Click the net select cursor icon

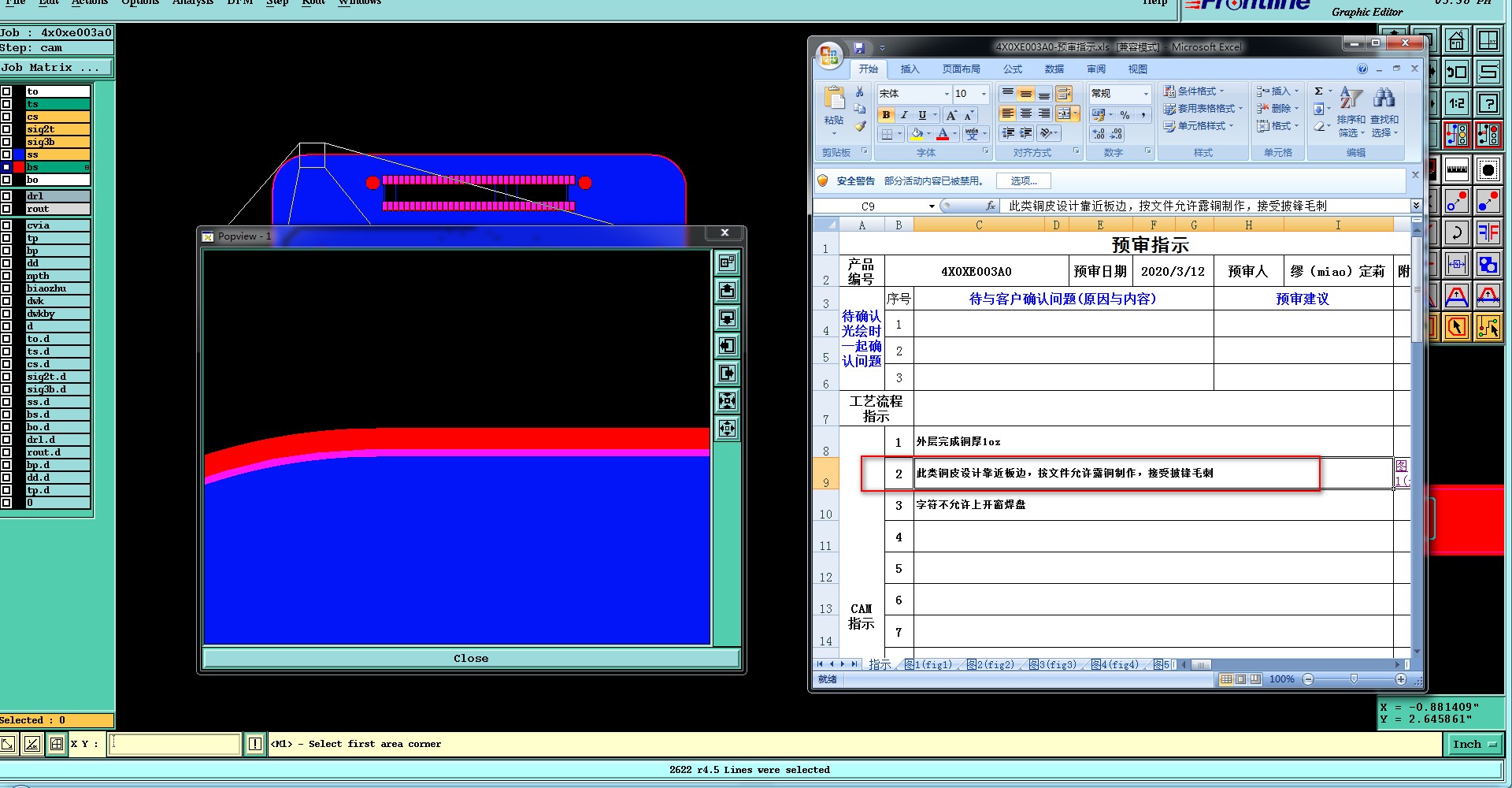pyautogui.click(x=1488, y=326)
